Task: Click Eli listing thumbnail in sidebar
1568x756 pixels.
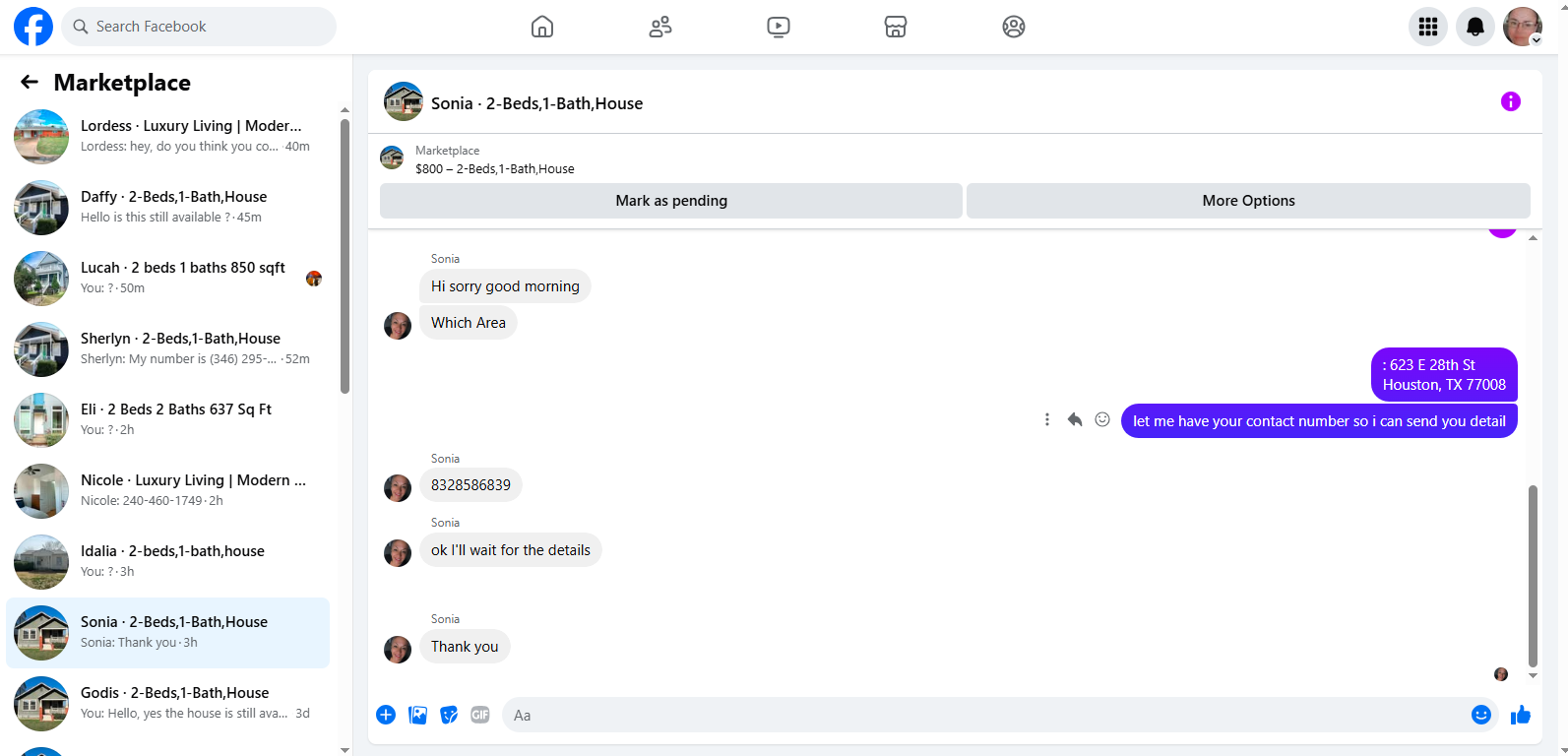Action: (x=41, y=420)
